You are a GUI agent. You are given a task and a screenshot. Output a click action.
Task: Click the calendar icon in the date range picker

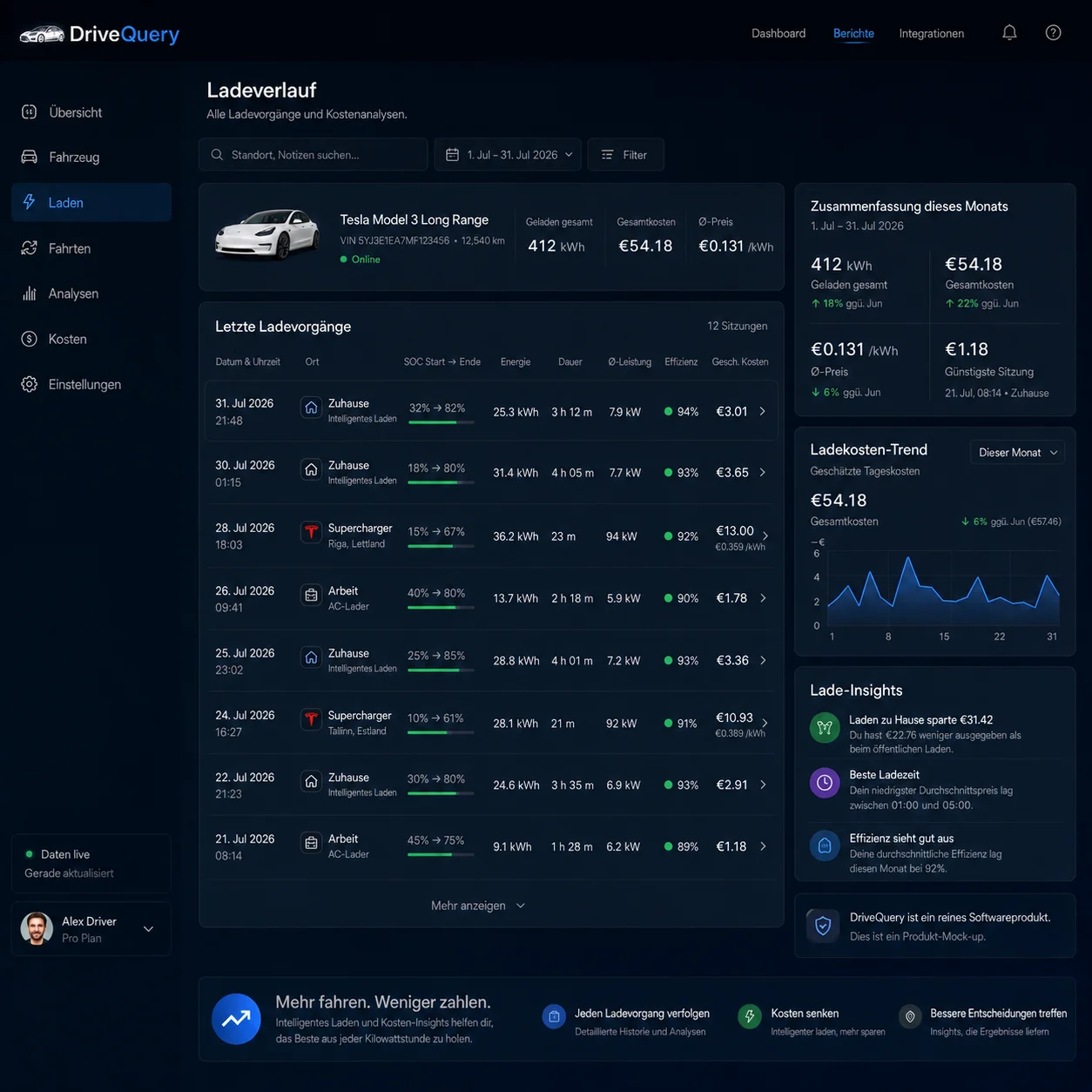tap(452, 155)
